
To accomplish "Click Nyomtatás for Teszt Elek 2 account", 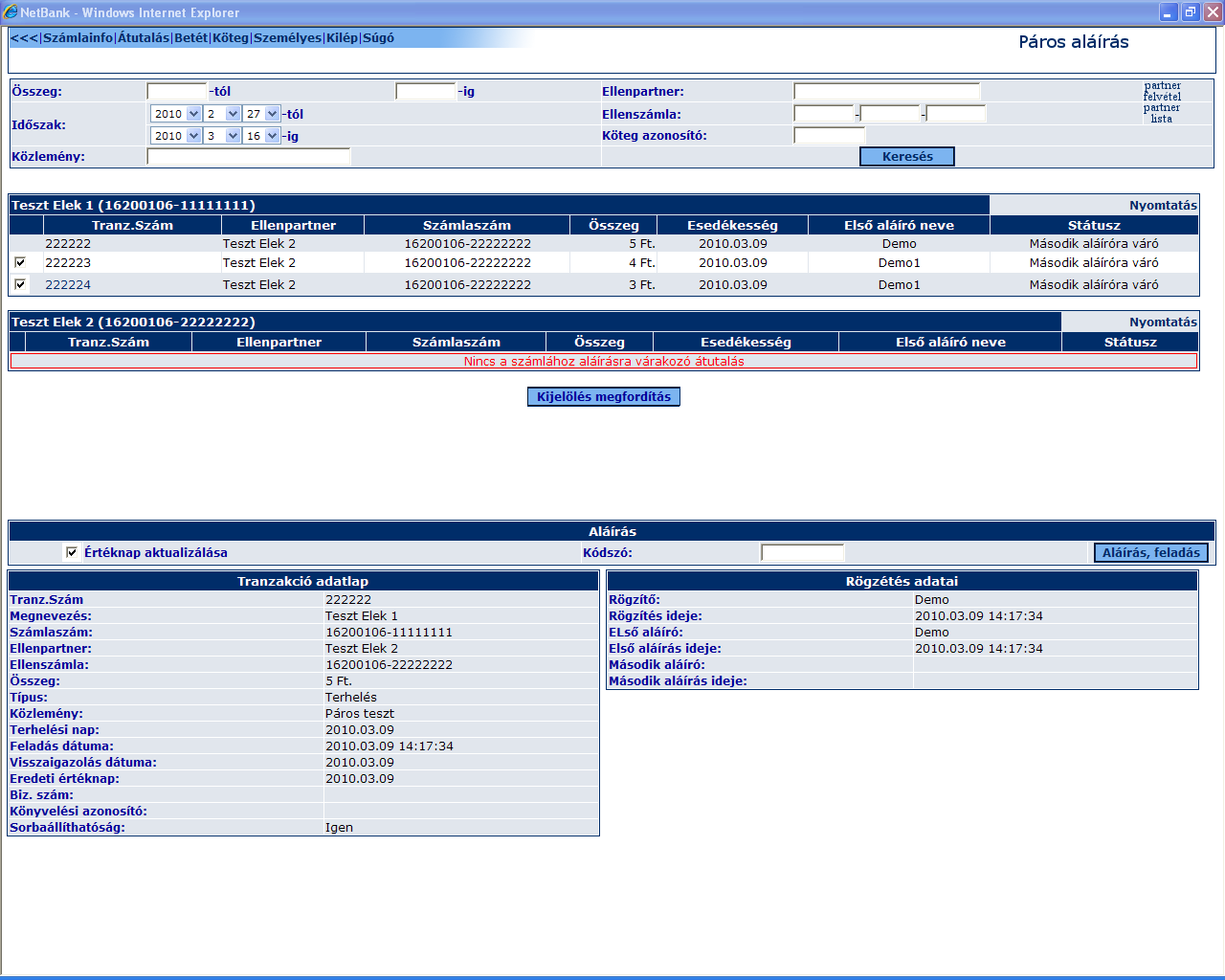I will (x=1163, y=322).
